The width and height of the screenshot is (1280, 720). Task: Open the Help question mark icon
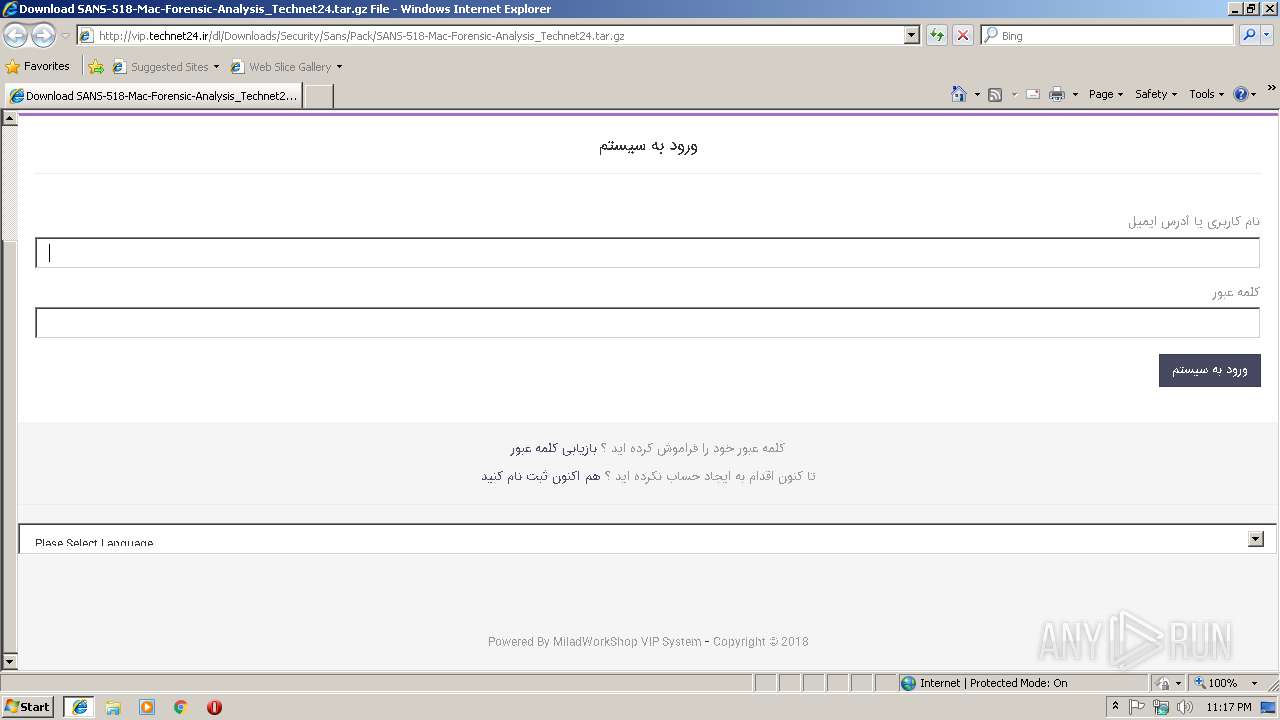tap(1241, 94)
